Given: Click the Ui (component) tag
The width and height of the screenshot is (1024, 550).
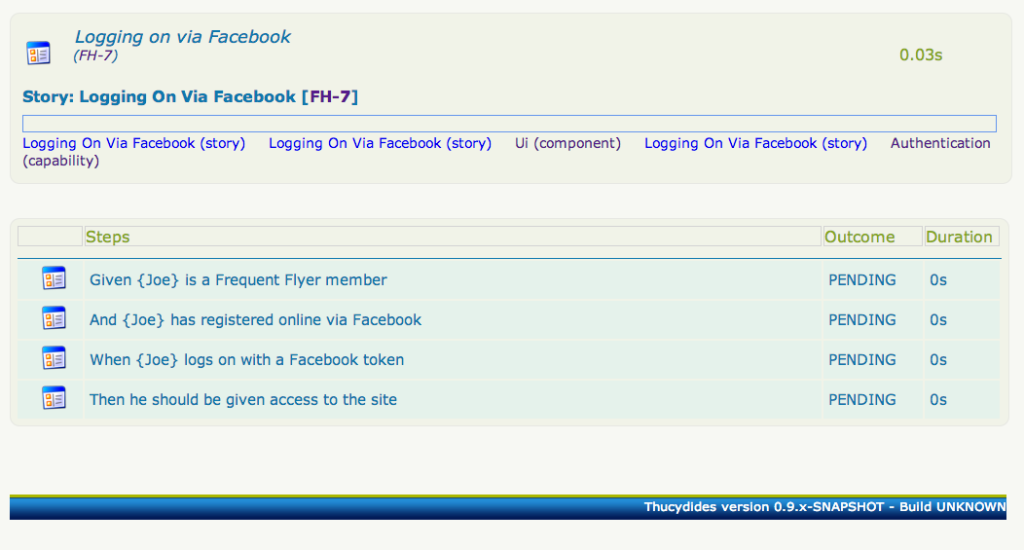Looking at the screenshot, I should click(567, 143).
